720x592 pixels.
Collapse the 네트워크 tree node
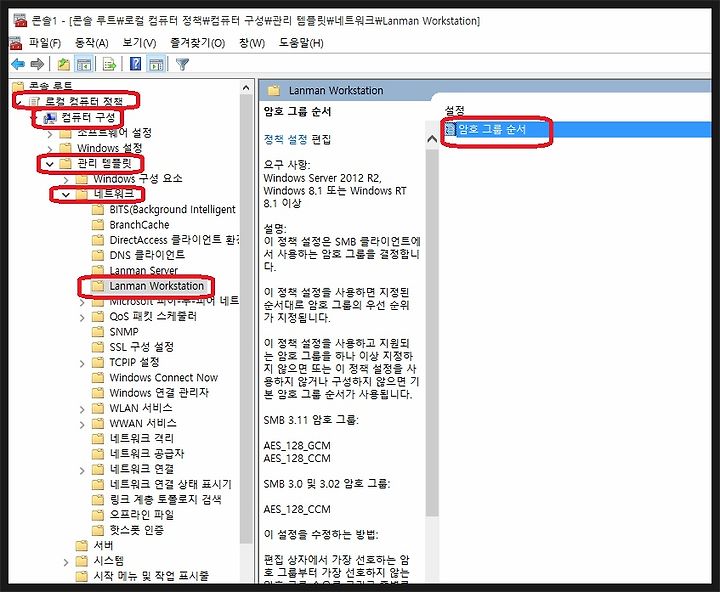[x=66, y=195]
